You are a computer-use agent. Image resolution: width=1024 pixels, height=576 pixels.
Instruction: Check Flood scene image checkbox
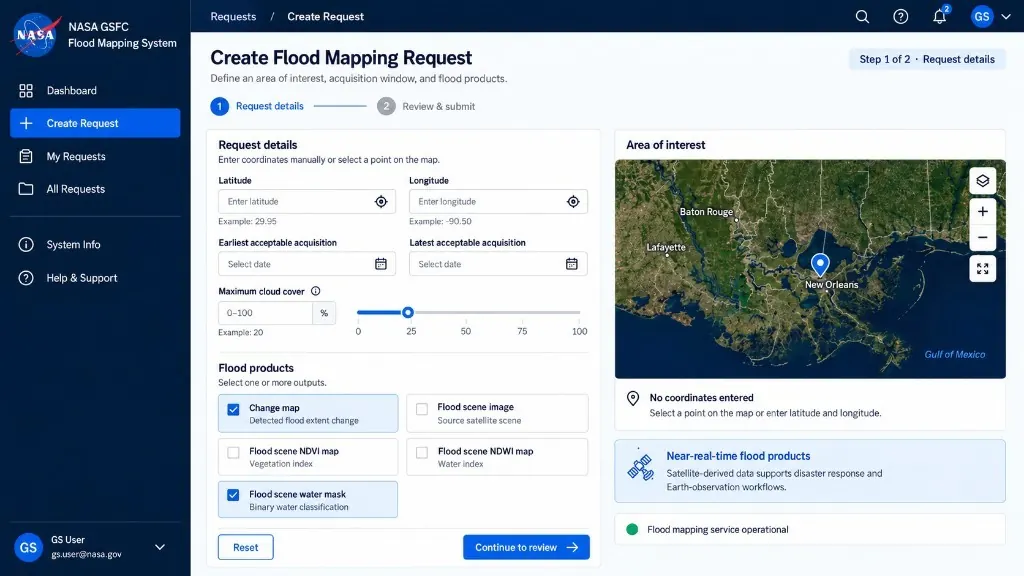(422, 409)
